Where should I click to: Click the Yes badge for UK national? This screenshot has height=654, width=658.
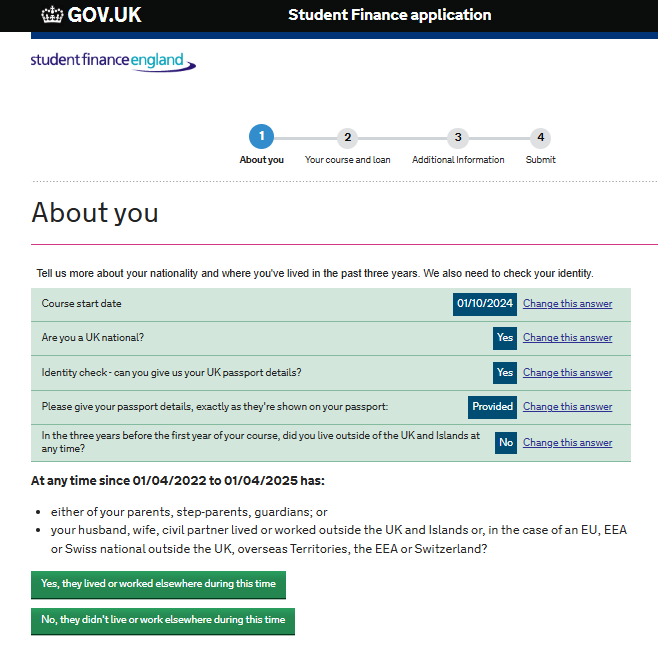(505, 338)
